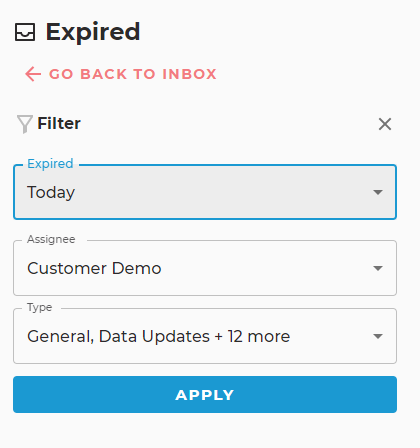Click the General, Data Updates + 12 more value

(159, 336)
